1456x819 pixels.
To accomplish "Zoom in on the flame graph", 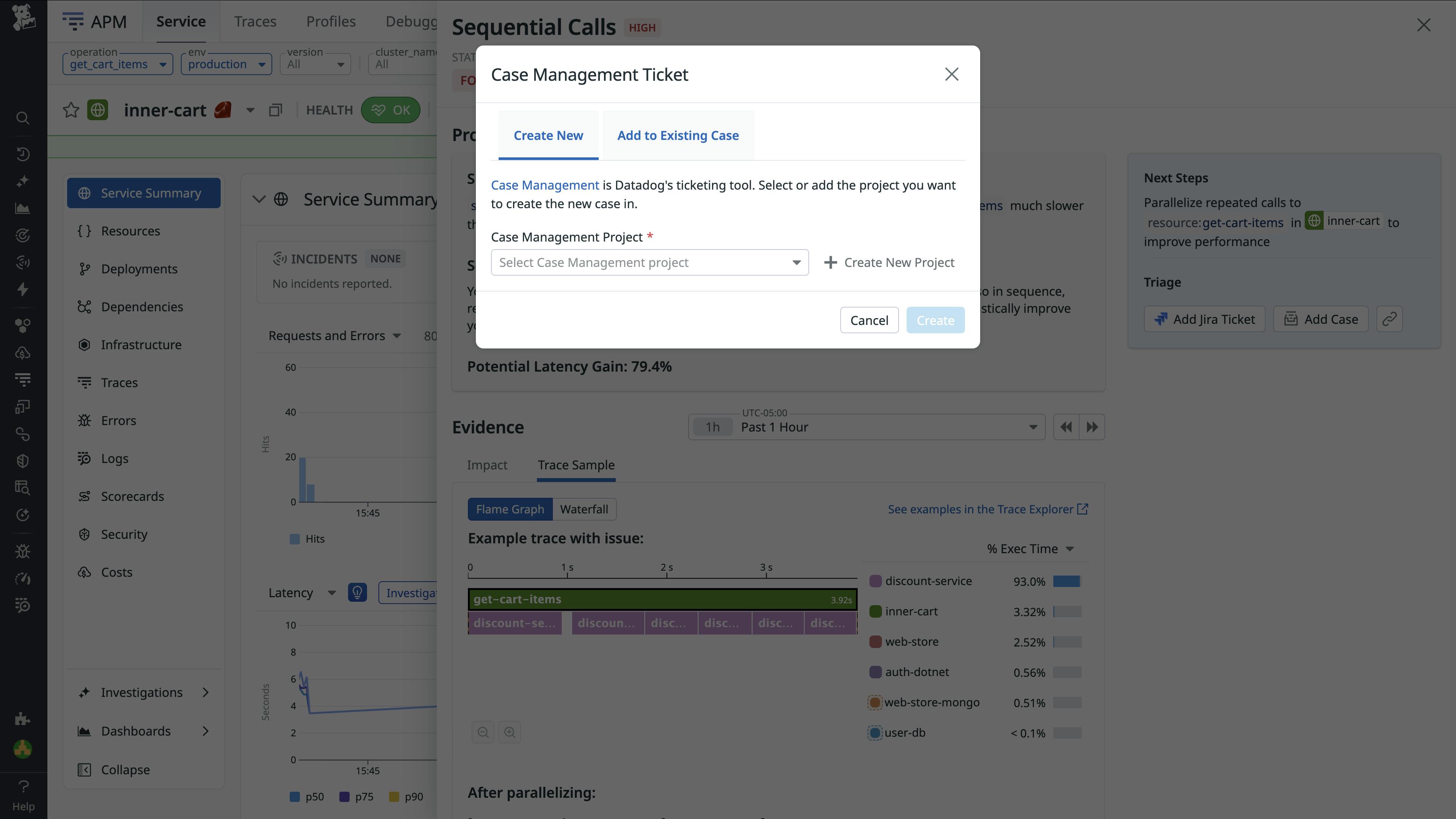I will click(x=509, y=732).
